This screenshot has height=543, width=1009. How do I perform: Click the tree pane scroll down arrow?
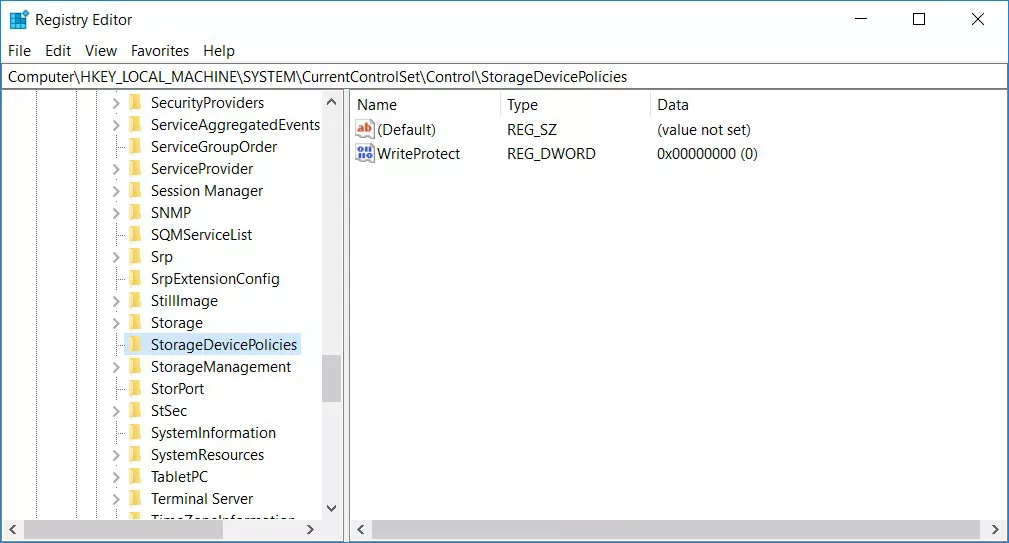pyautogui.click(x=331, y=508)
